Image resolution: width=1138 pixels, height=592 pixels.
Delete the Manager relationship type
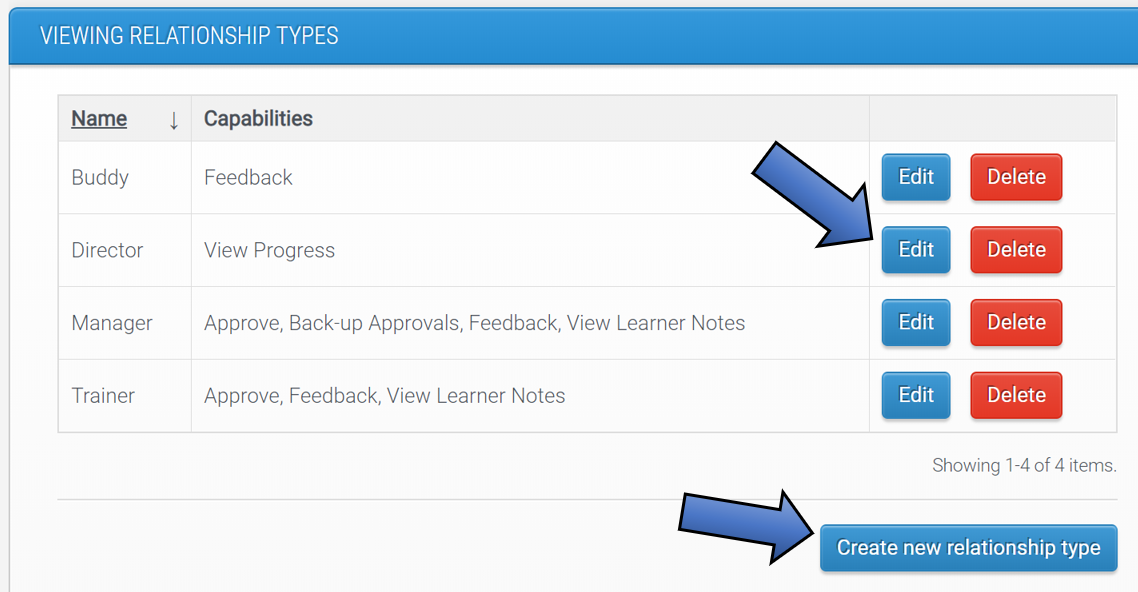click(1015, 322)
